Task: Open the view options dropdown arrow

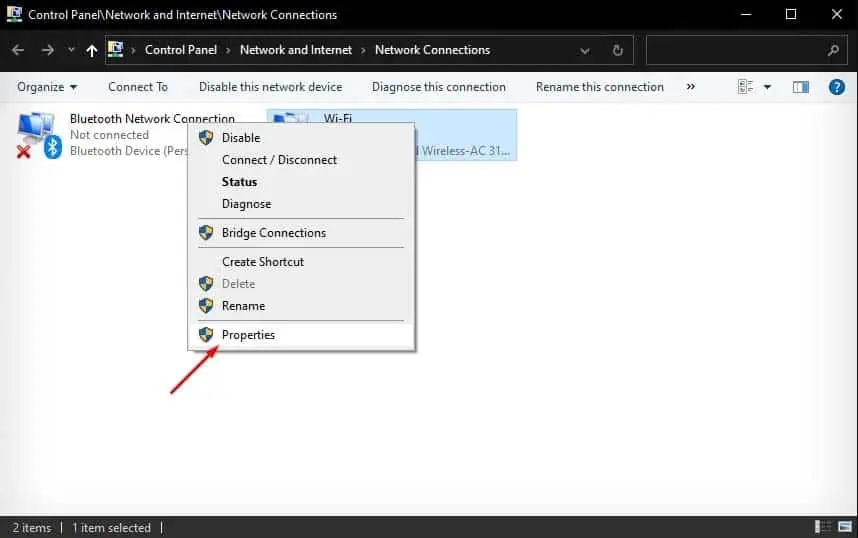Action: click(767, 87)
